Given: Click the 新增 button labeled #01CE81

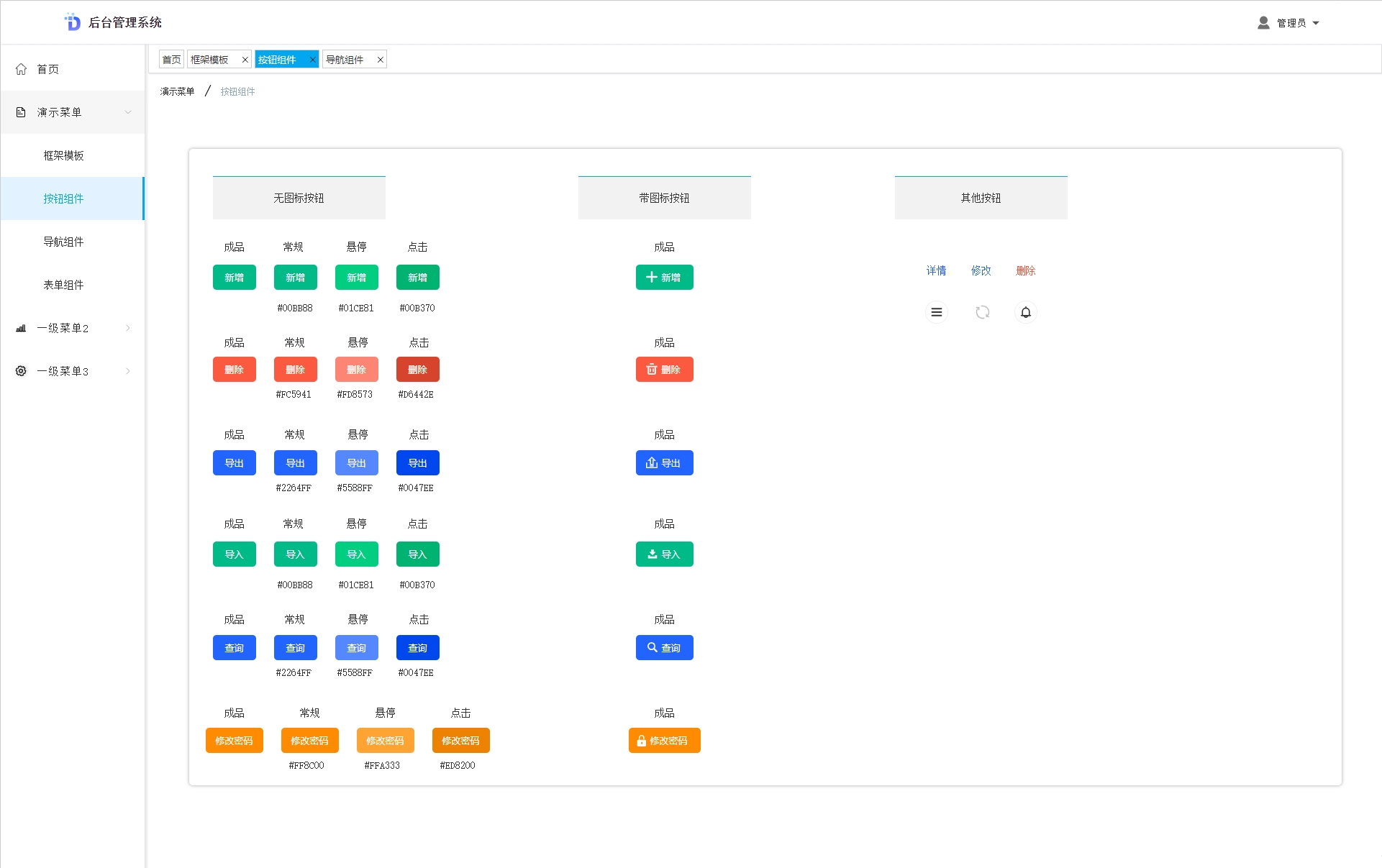Looking at the screenshot, I should (x=357, y=278).
